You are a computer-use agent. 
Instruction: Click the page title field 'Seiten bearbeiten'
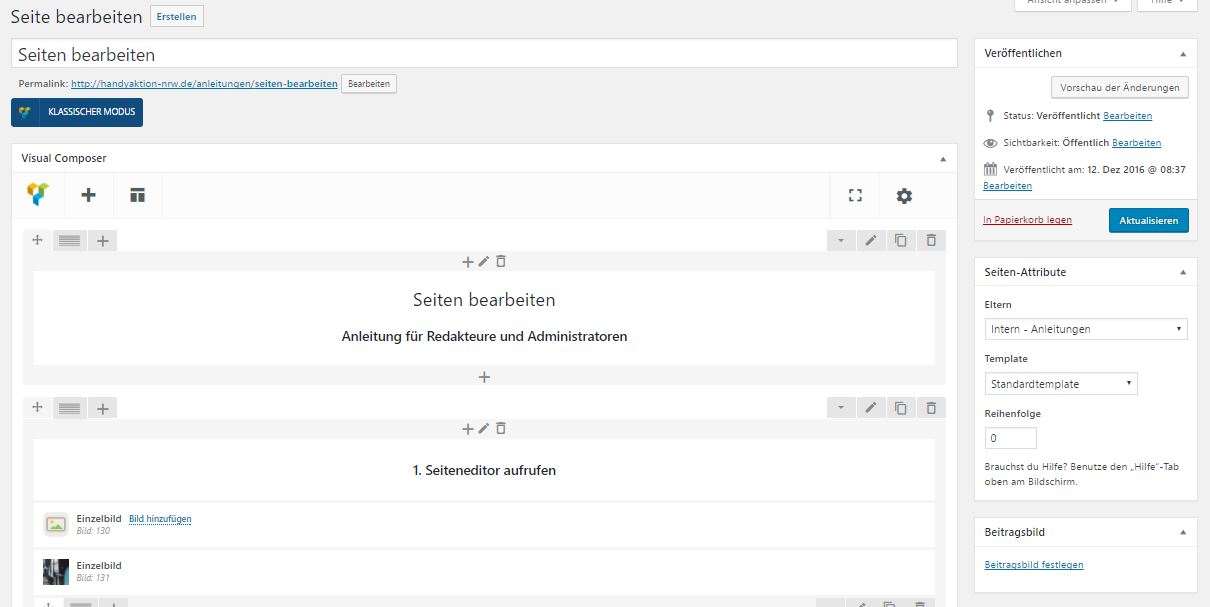pyautogui.click(x=484, y=54)
